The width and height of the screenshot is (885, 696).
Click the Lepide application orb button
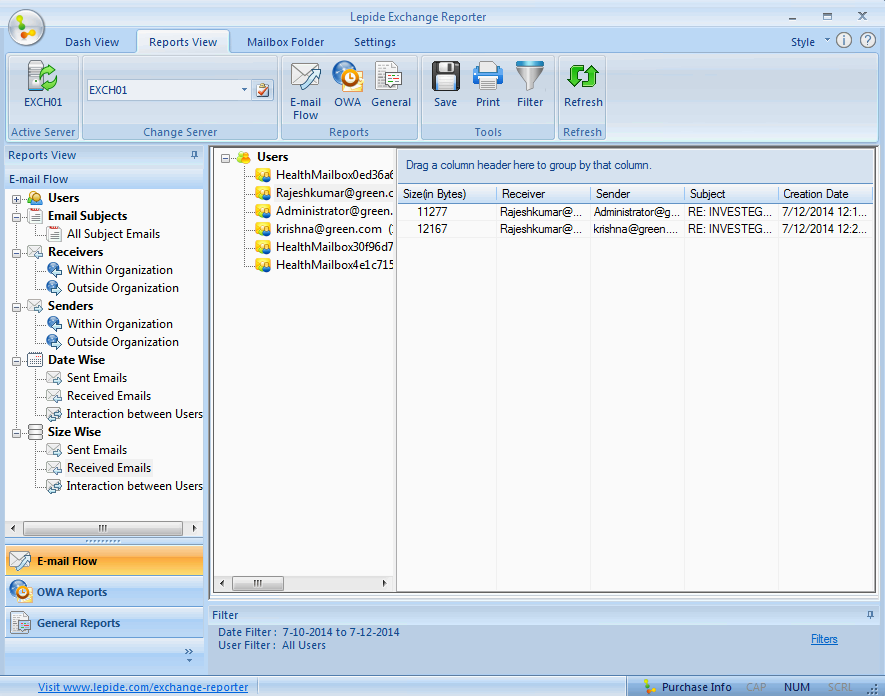(x=26, y=27)
